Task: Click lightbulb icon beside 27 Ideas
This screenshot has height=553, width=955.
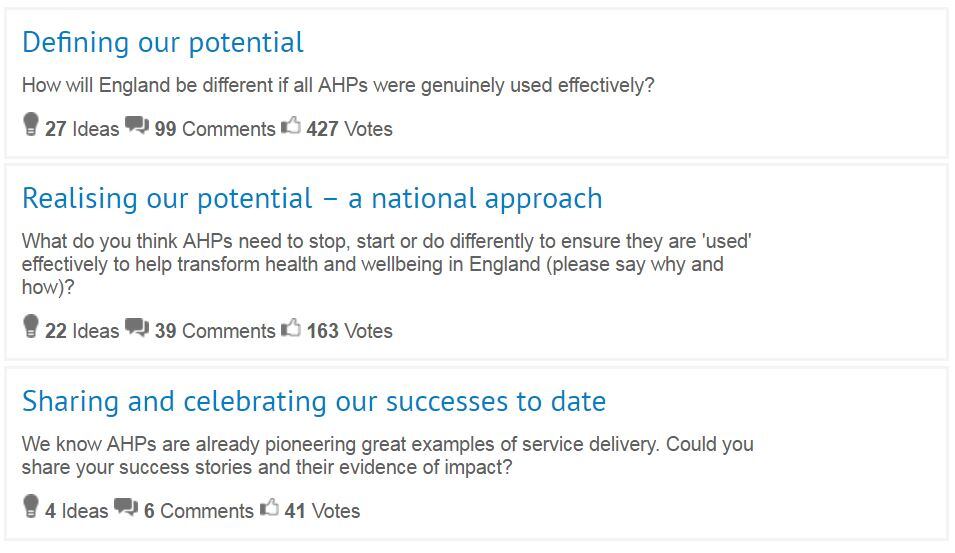Action: (x=31, y=124)
